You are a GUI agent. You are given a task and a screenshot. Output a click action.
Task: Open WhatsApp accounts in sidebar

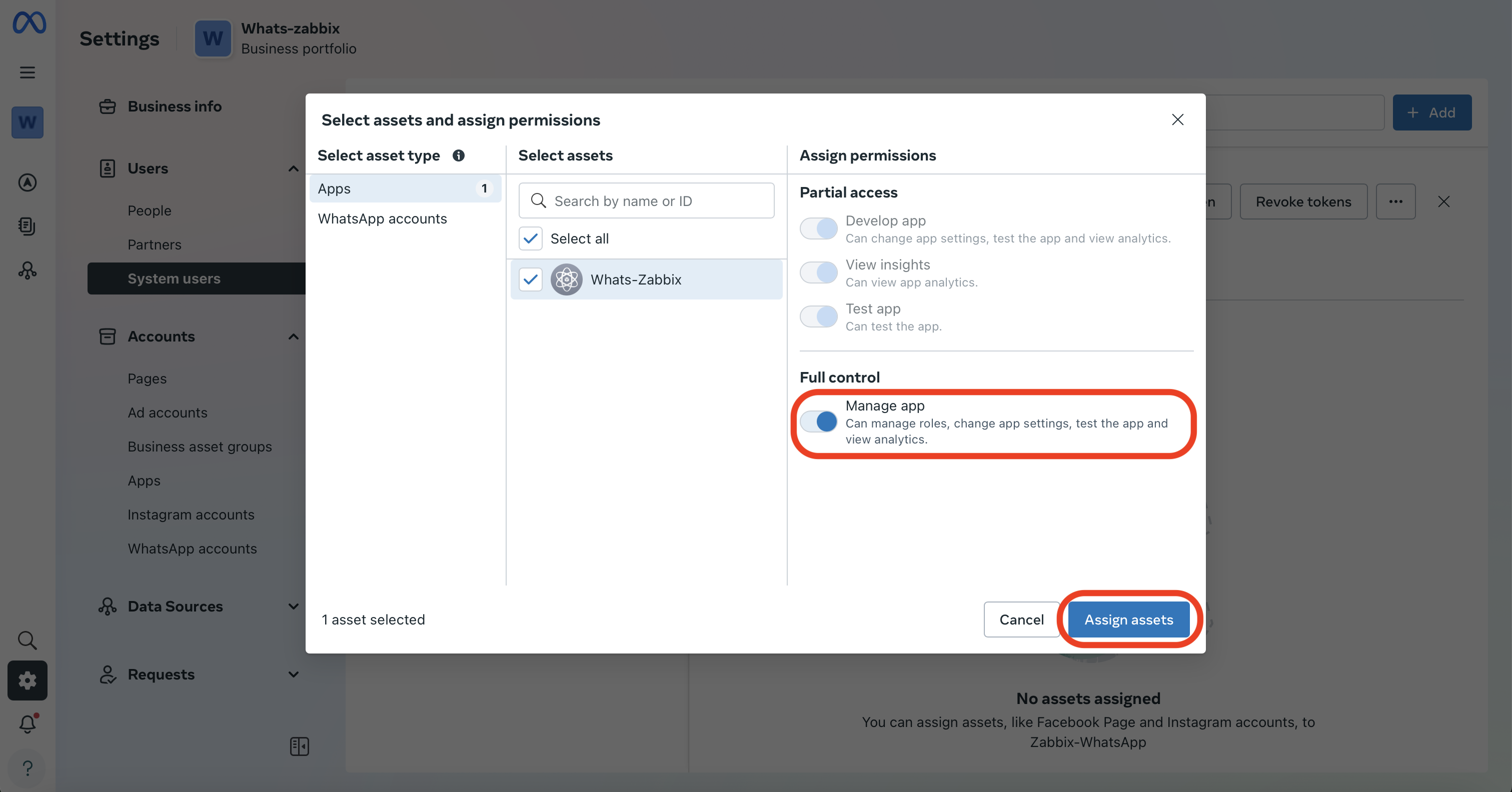[192, 549]
